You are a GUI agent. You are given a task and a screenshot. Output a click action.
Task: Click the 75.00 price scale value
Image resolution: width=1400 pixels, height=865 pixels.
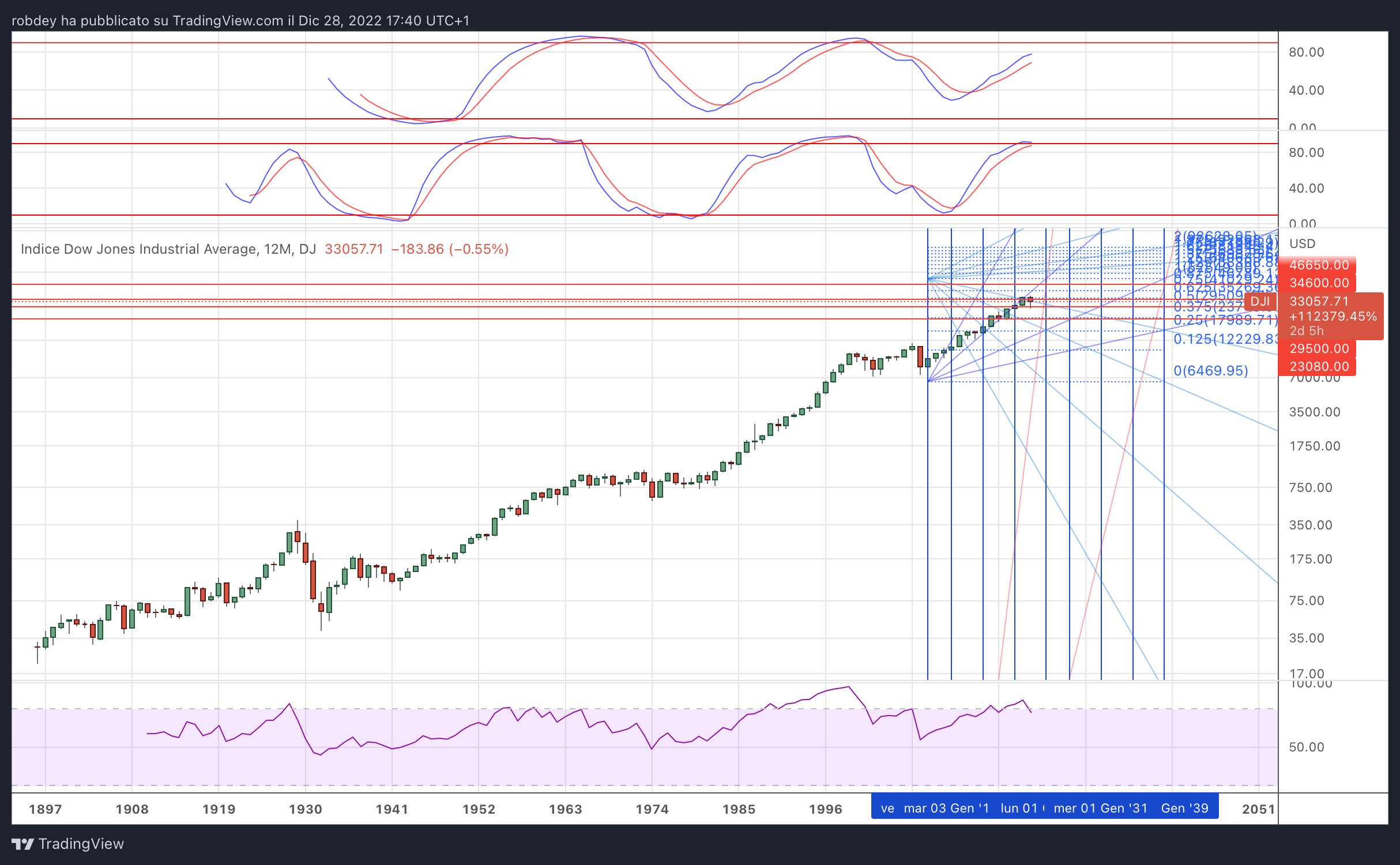click(x=1307, y=601)
